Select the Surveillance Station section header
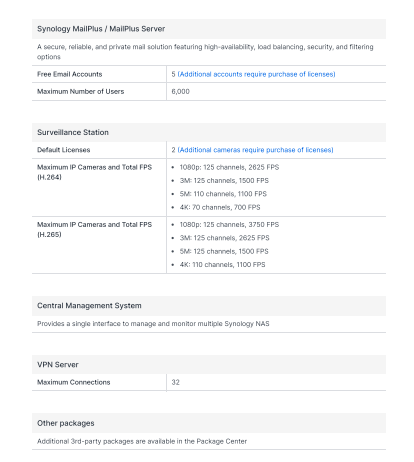Image resolution: width=414 pixels, height=462 pixels. pos(73,132)
